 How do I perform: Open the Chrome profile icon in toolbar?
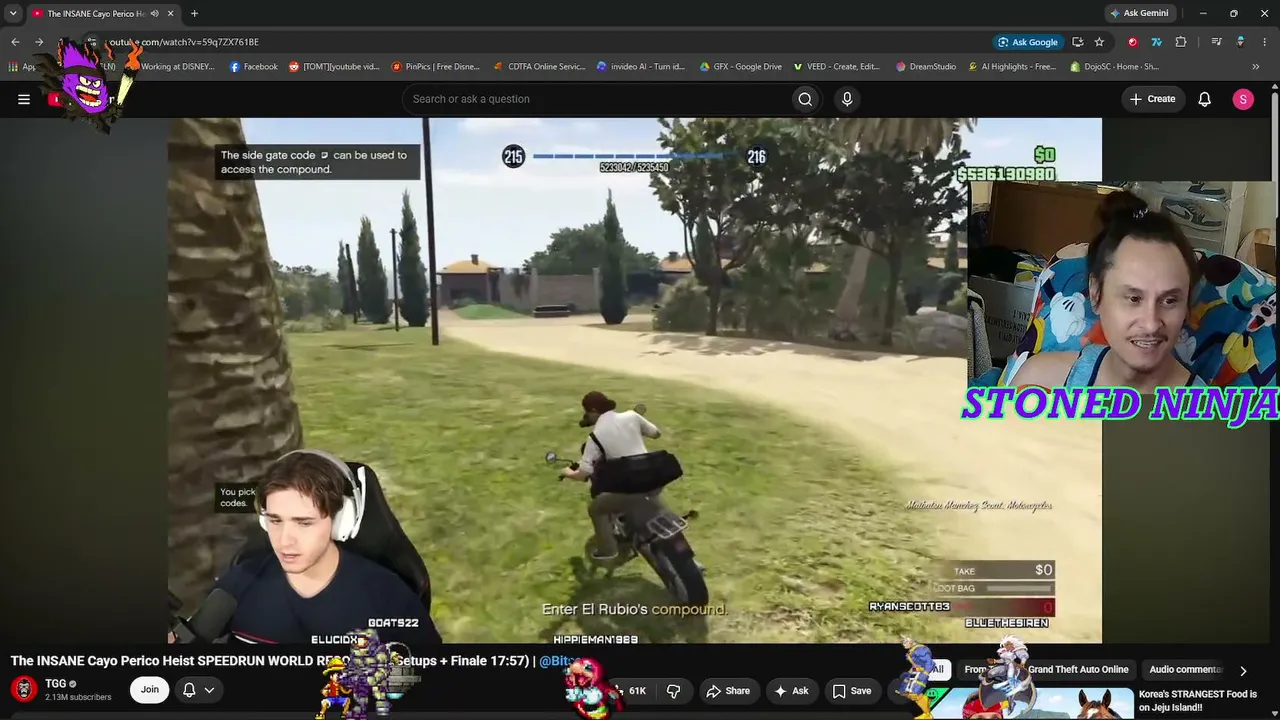[x=1240, y=42]
